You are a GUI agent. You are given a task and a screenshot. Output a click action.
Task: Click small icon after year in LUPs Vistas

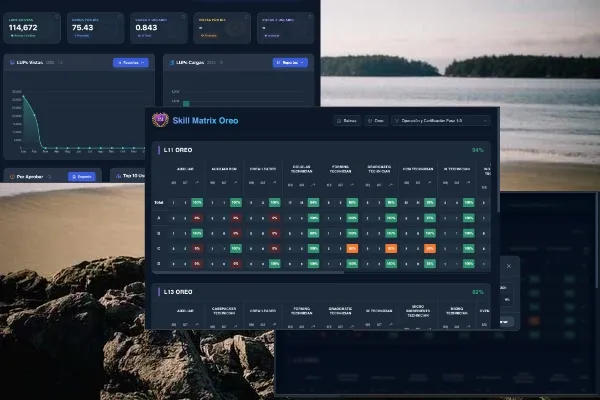[60, 62]
